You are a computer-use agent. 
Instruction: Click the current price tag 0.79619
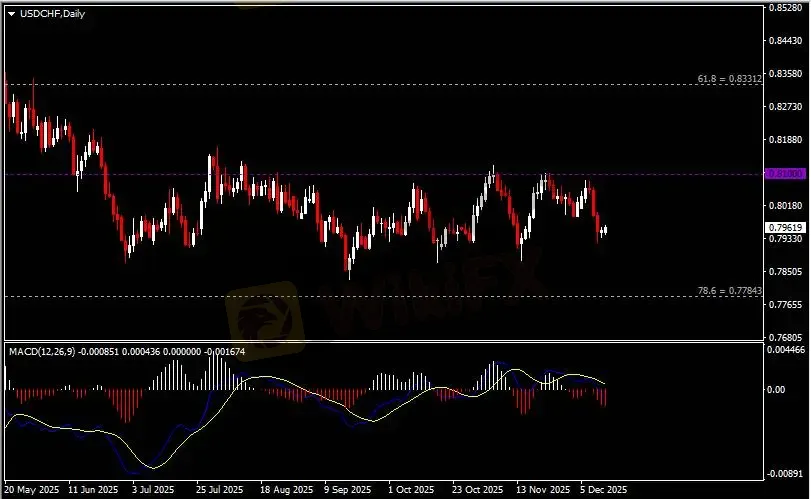[x=785, y=228]
